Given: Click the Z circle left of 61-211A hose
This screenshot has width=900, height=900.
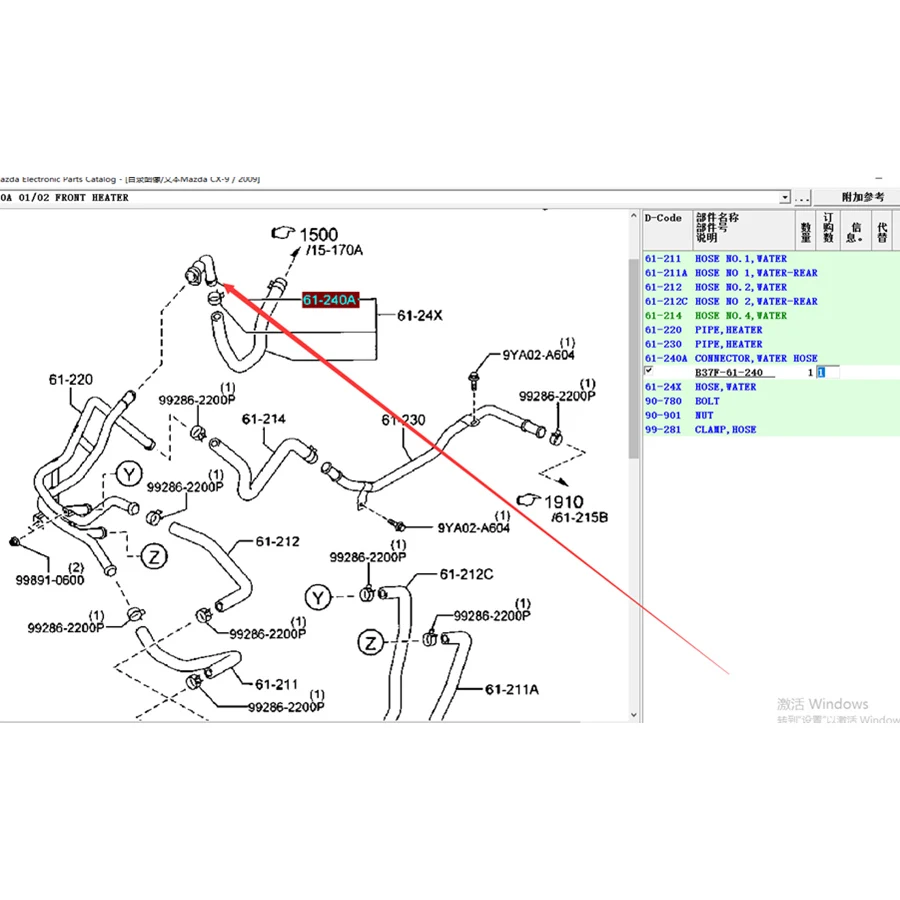Looking at the screenshot, I should 371,642.
